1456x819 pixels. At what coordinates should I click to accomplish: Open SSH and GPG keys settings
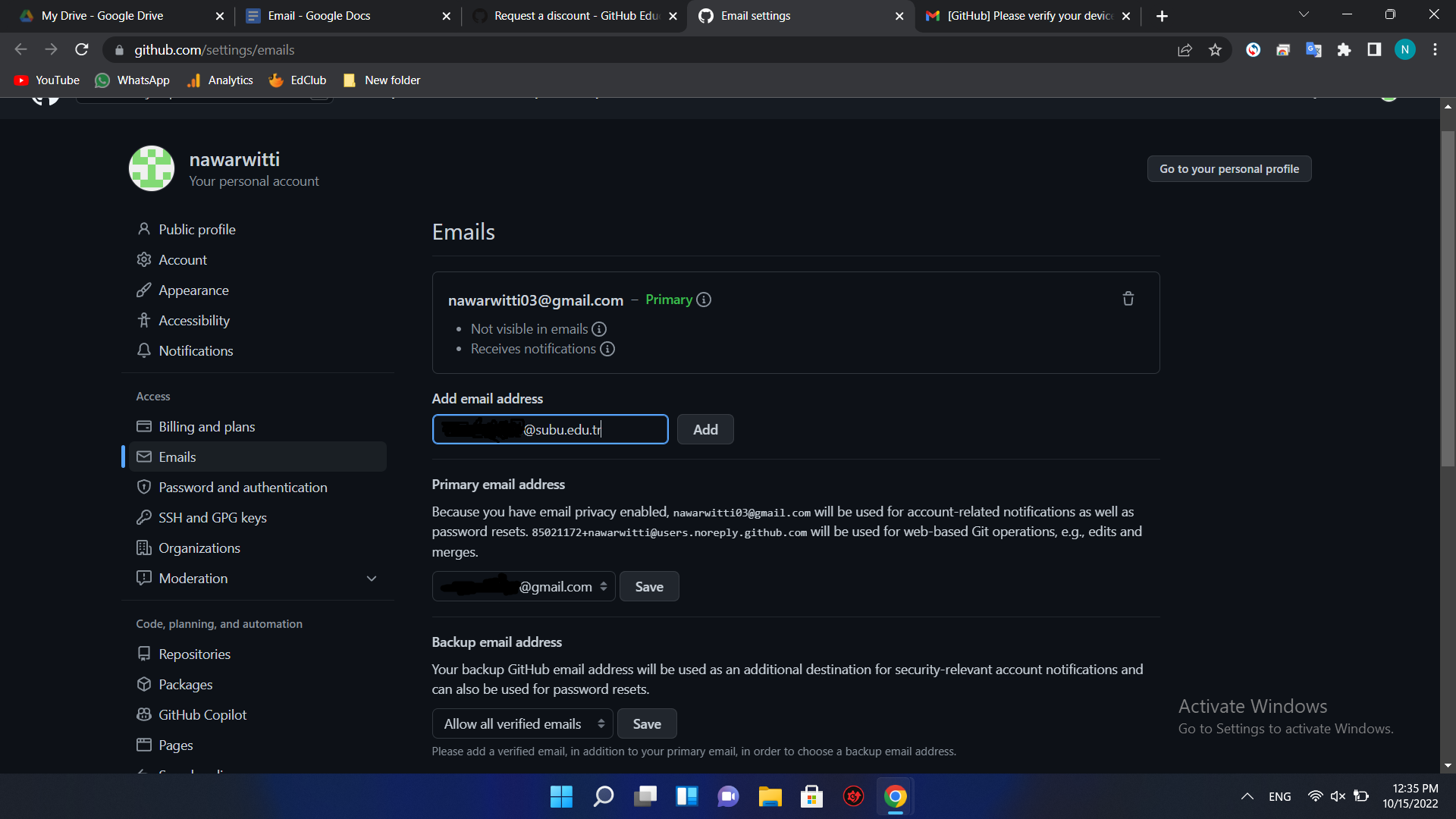212,518
